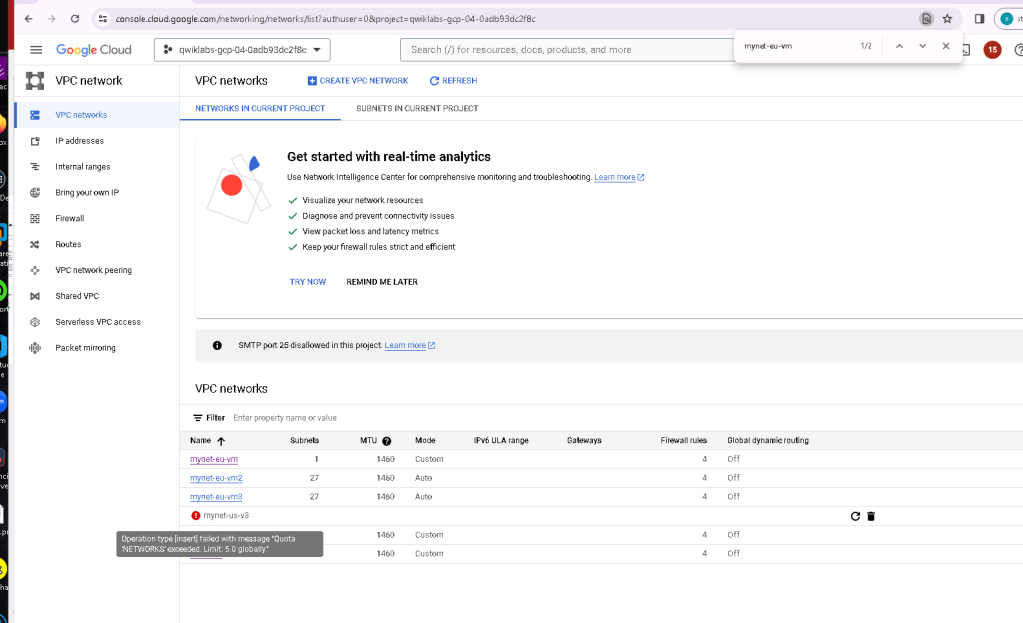Viewport: 1023px width, 623px height.
Task: Retry the failed mynet-us-v3 operation
Action: 855,517
